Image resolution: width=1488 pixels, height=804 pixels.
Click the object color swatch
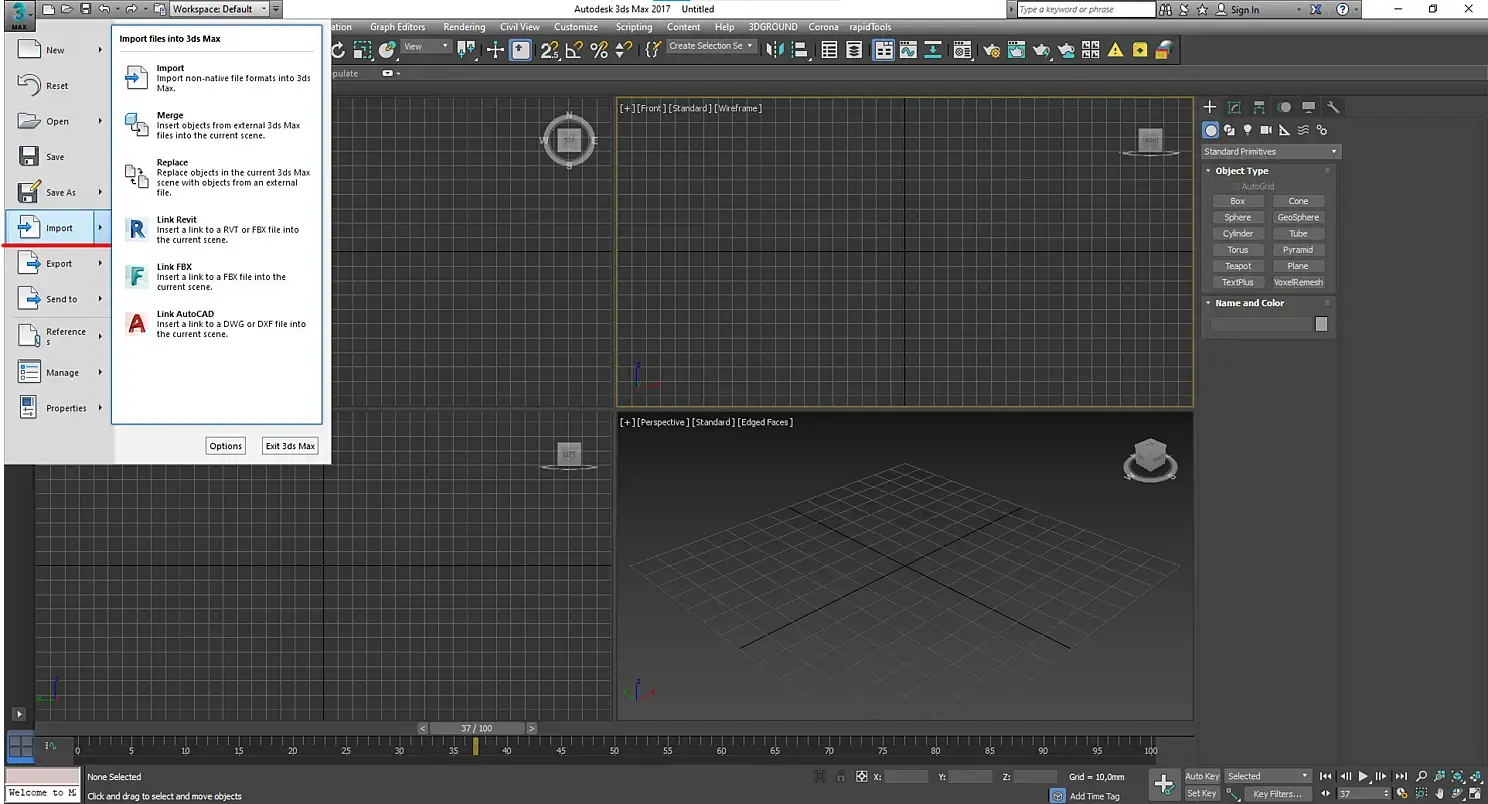[x=1321, y=324]
